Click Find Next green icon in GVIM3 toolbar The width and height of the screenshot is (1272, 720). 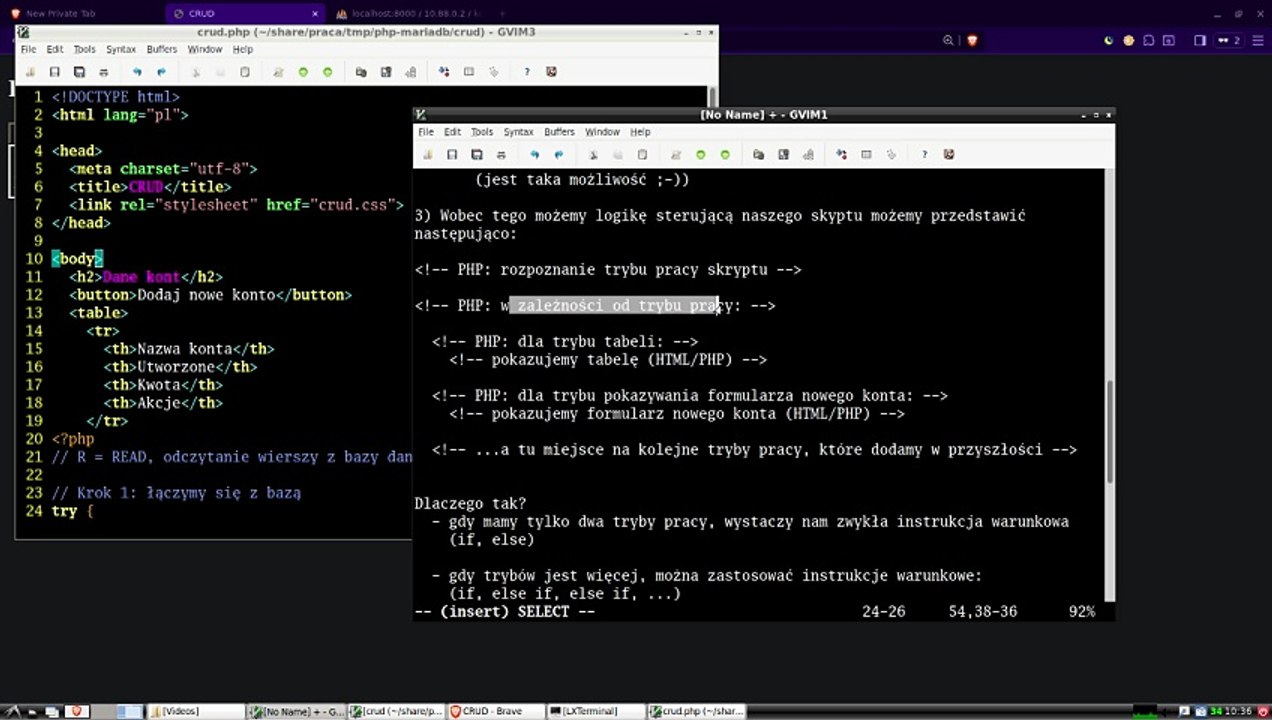[303, 72]
